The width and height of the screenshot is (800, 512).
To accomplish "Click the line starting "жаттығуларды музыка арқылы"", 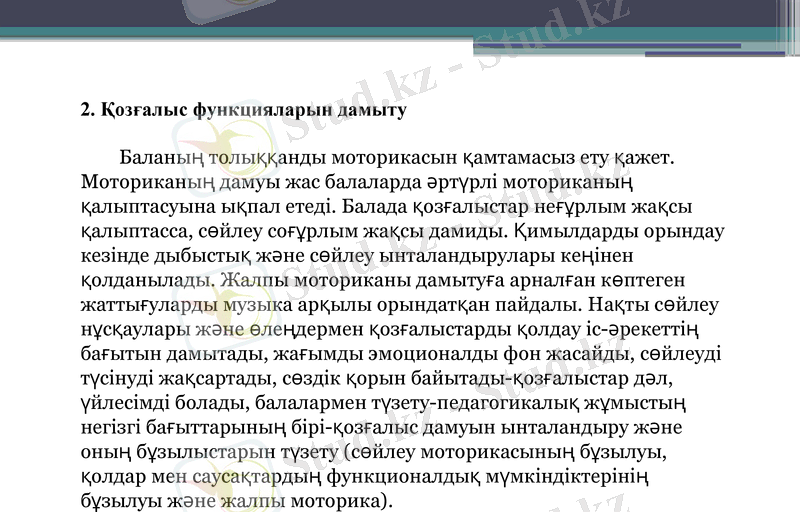I will (399, 304).
